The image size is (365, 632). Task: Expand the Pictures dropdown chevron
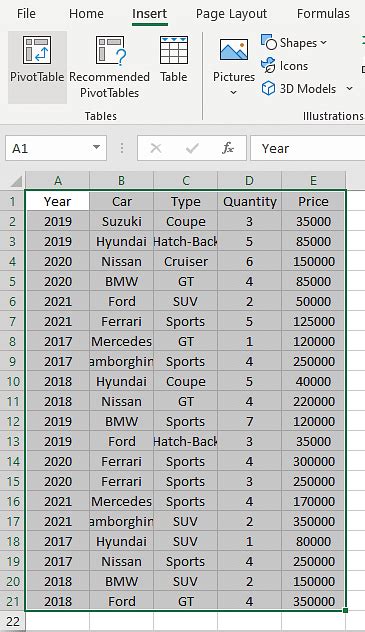(x=234, y=93)
